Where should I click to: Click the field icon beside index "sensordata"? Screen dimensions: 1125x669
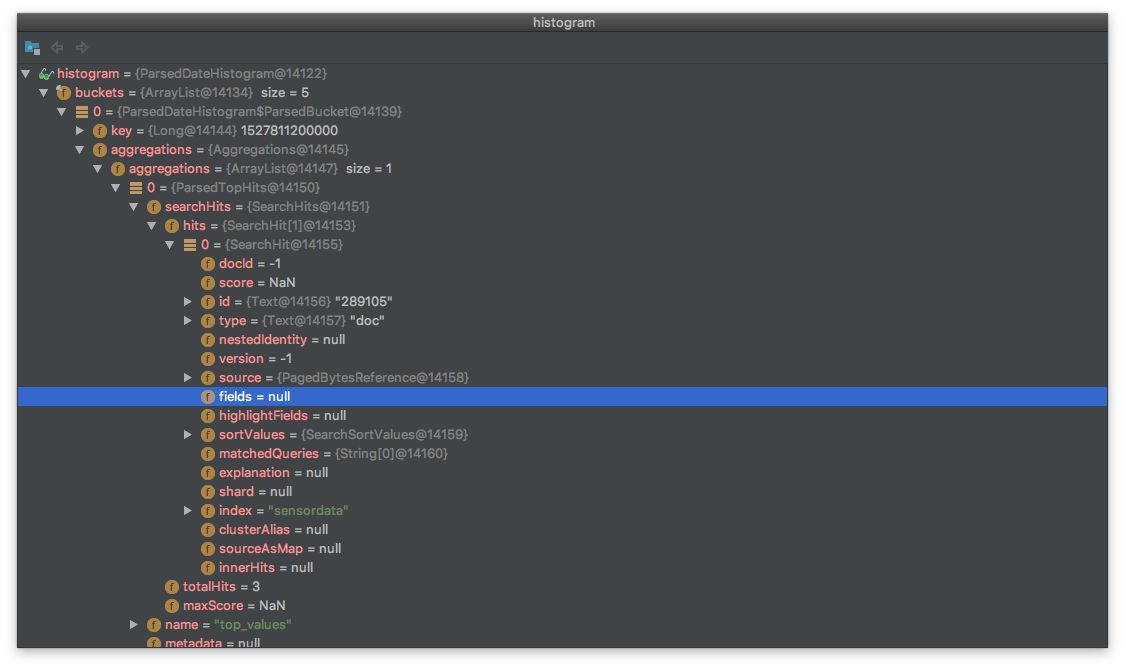pos(207,510)
